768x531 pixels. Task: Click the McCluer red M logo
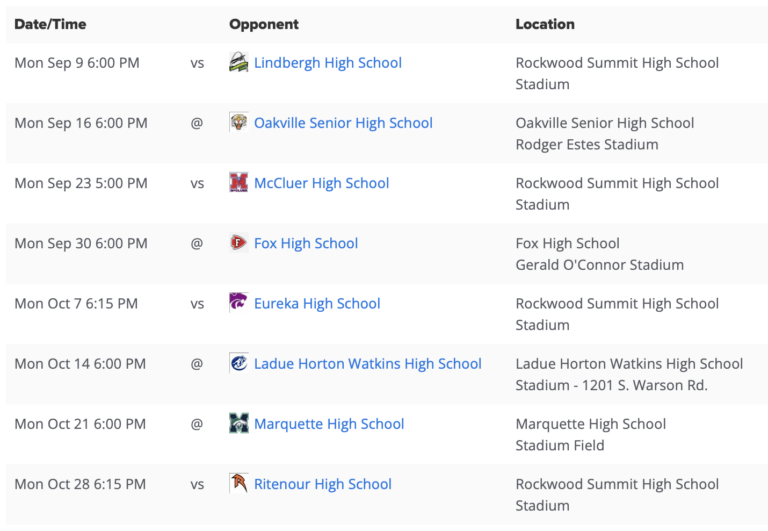point(239,183)
